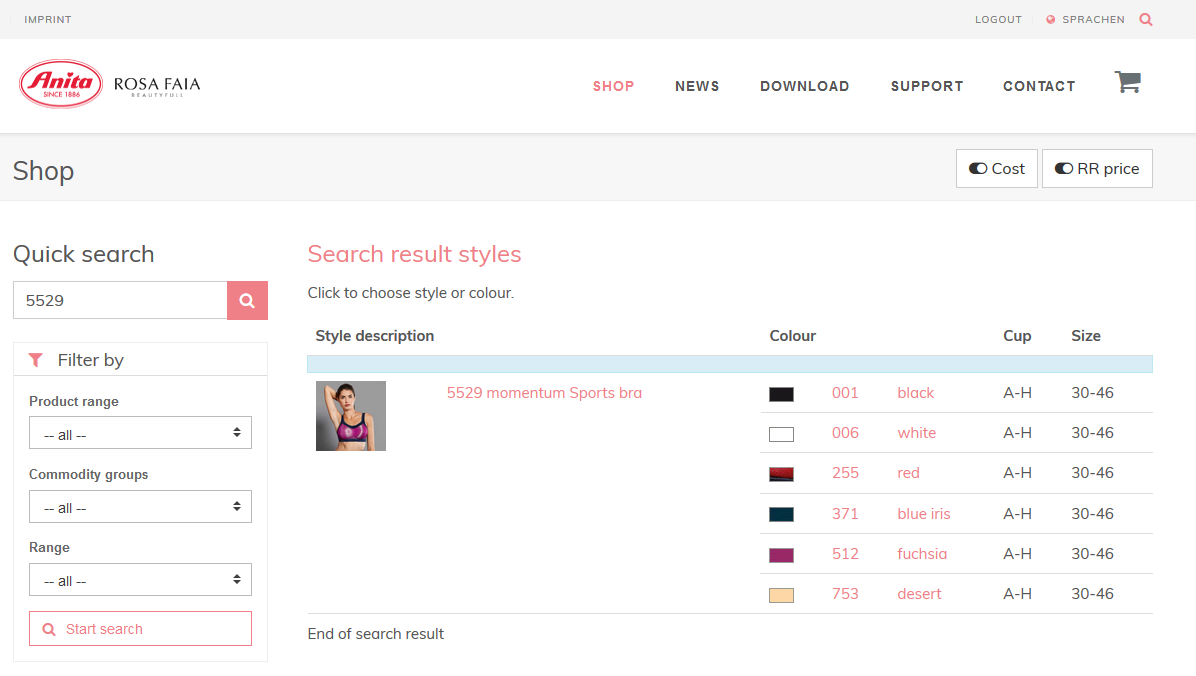The height and width of the screenshot is (676, 1196).
Task: Open the 5529 momentum Sports bra link
Action: tap(544, 393)
